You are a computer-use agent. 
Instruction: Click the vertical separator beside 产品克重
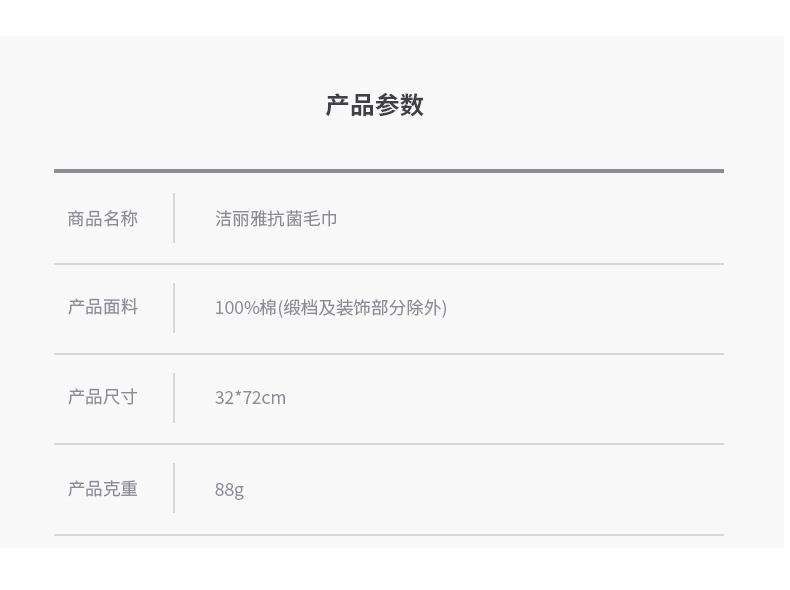(x=174, y=488)
